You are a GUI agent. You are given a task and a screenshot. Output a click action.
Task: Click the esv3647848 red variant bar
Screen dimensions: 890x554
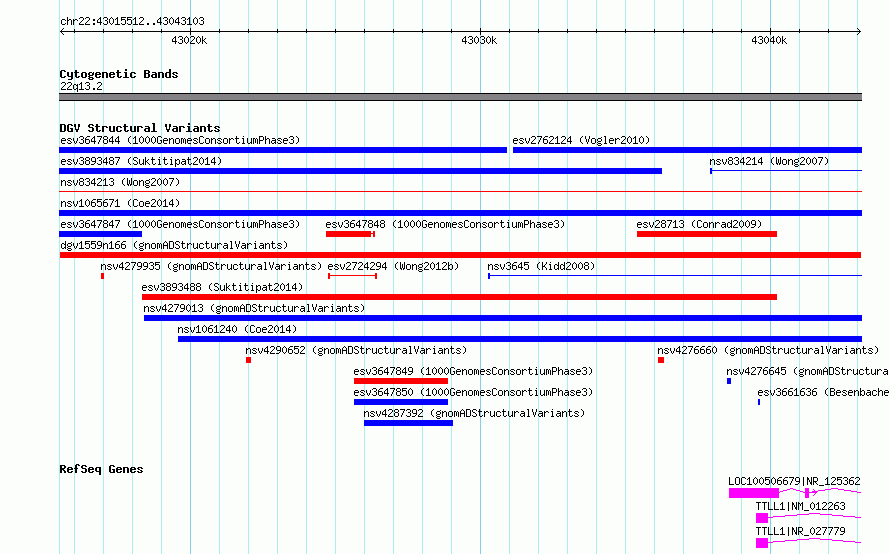[350, 234]
